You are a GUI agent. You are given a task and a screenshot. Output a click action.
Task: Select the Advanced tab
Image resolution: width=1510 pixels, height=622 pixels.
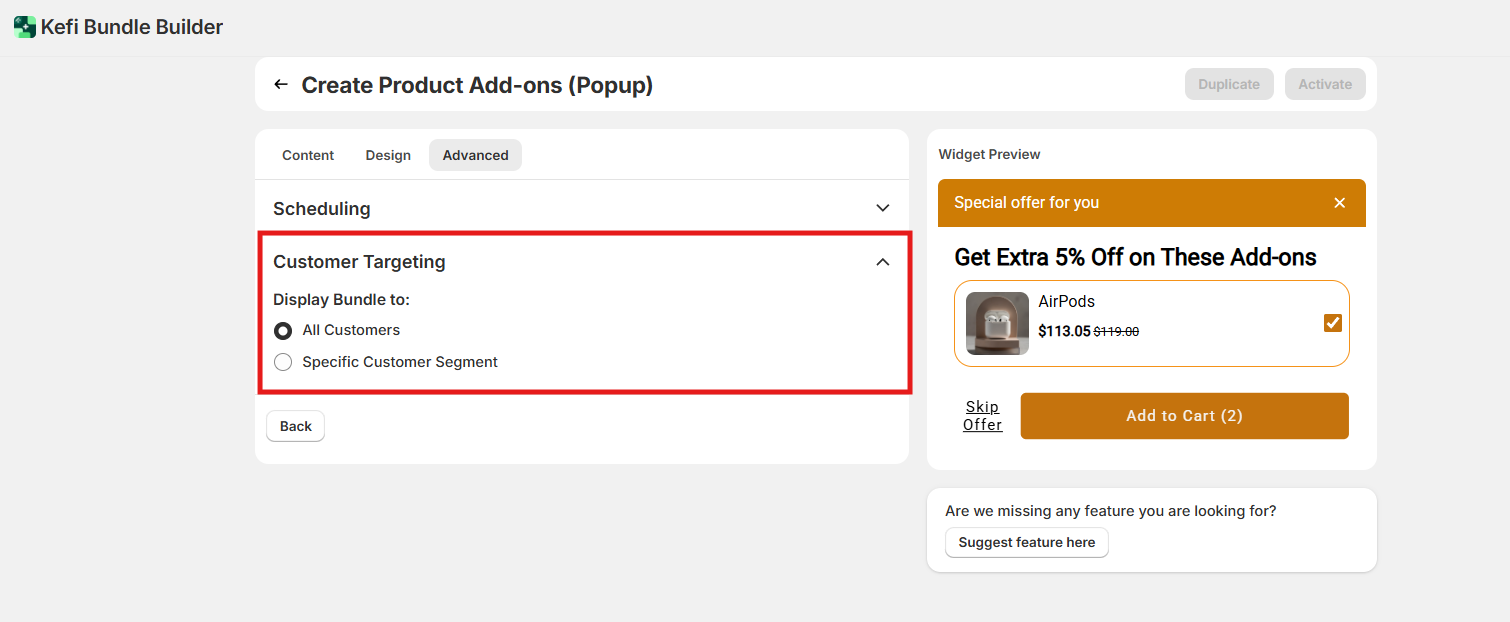[475, 155]
